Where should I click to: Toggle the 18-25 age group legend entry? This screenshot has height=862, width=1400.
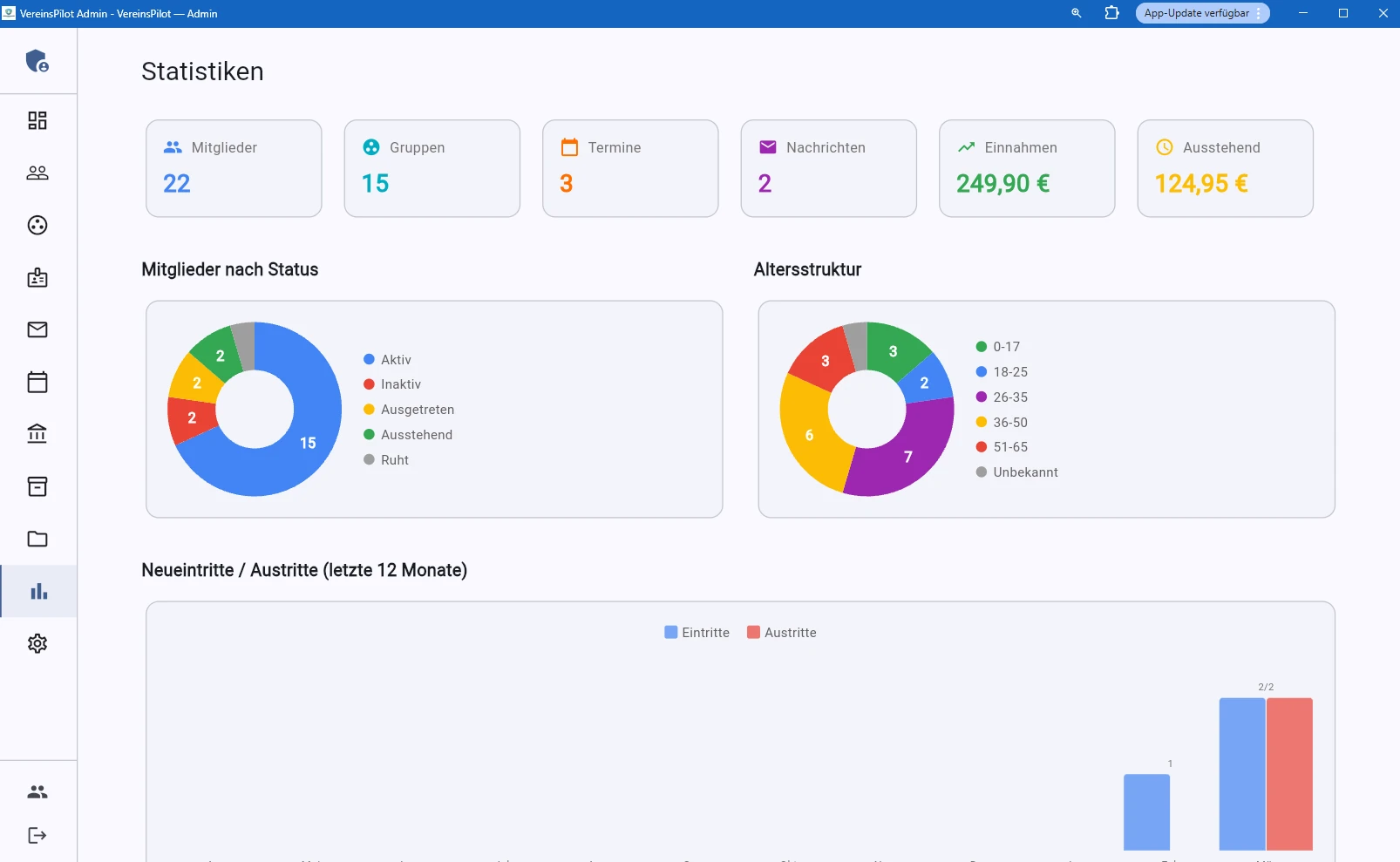point(1002,372)
